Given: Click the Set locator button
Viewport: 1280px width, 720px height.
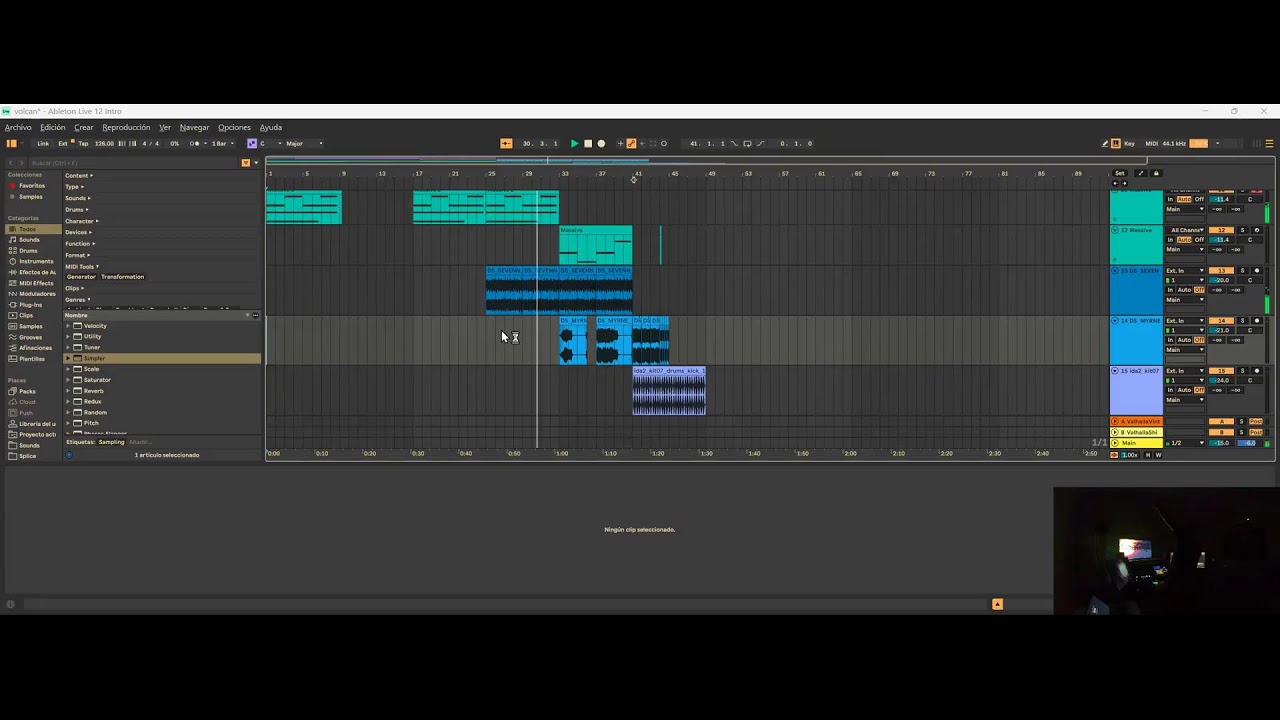Looking at the screenshot, I should pos(1120,173).
